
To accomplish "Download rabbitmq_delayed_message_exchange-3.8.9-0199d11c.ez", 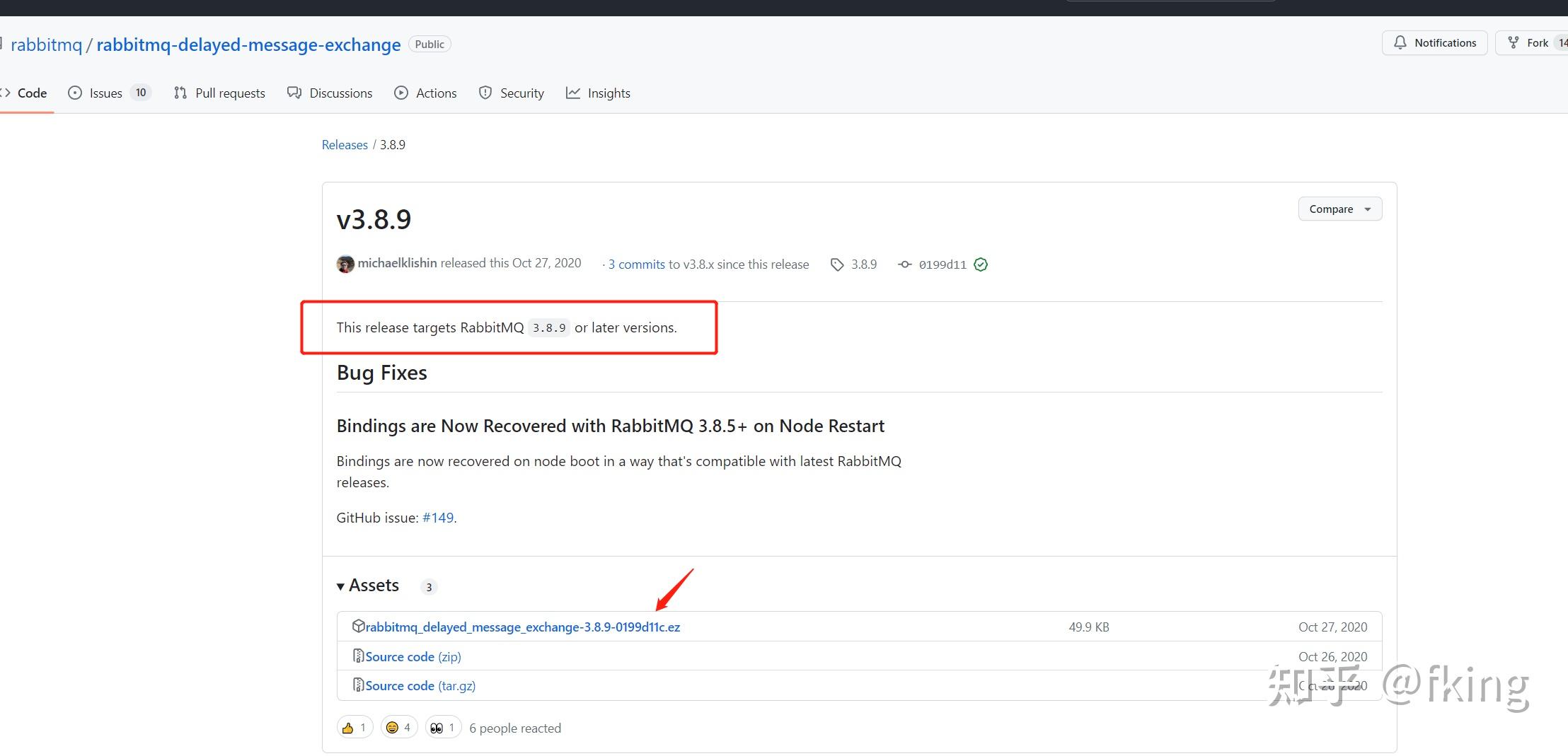I will click(x=523, y=627).
